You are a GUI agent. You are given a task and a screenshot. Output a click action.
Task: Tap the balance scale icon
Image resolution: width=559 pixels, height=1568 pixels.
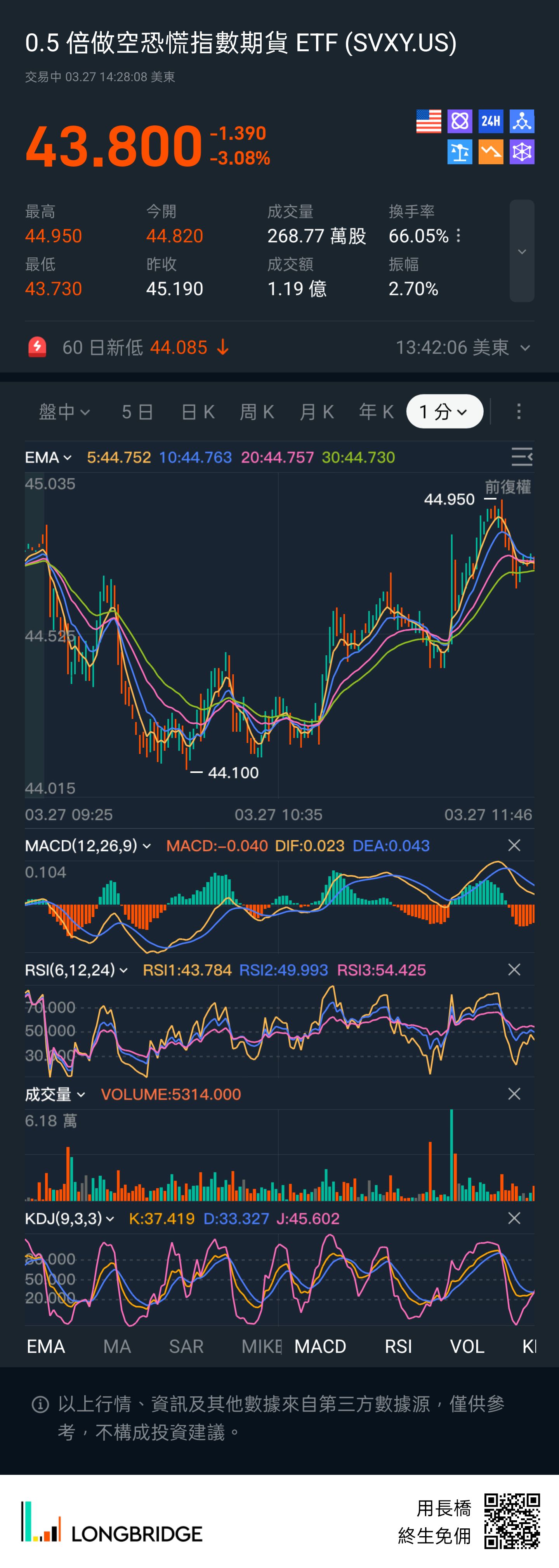[x=460, y=152]
